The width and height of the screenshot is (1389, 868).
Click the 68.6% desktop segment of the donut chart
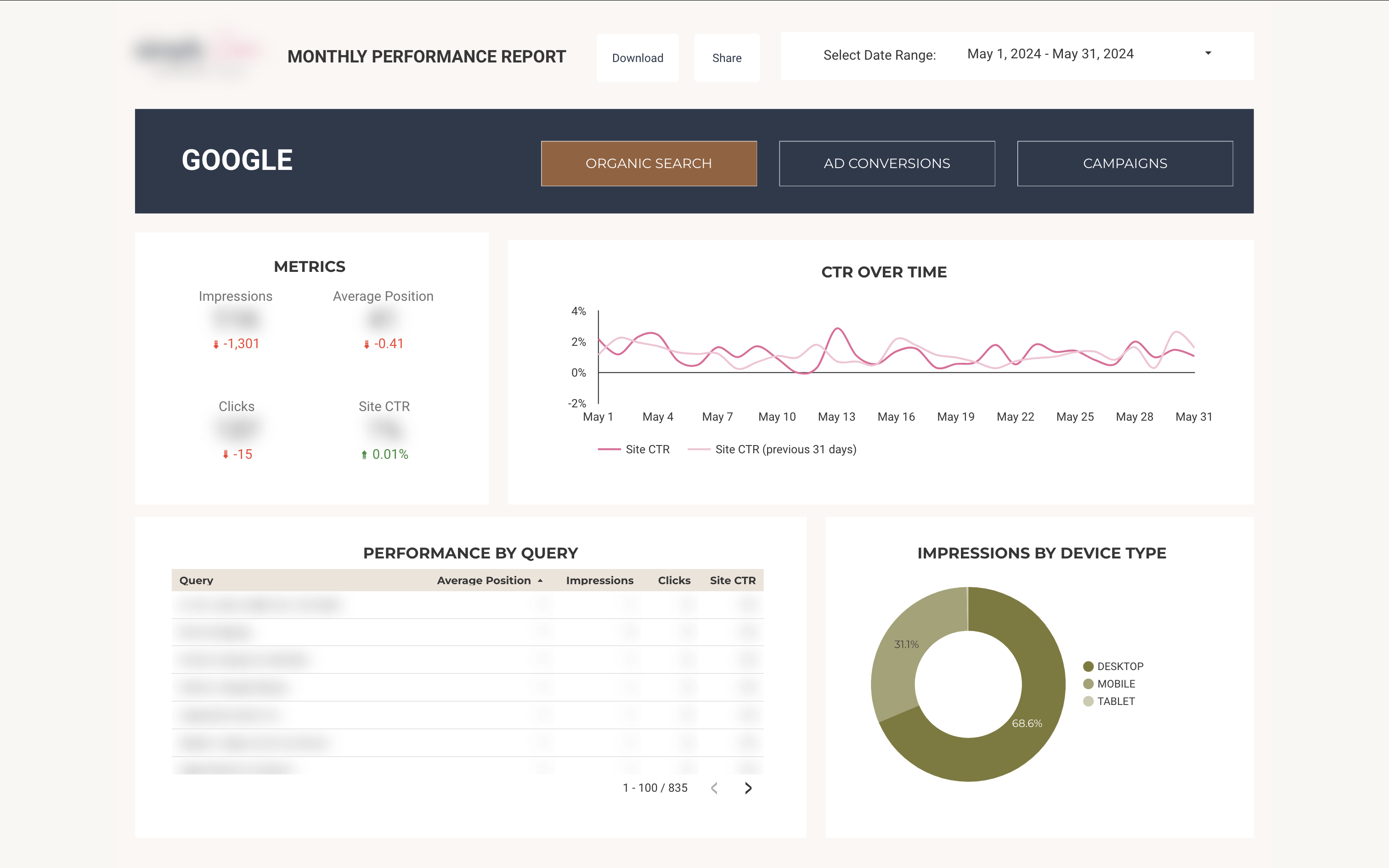pos(1028,723)
